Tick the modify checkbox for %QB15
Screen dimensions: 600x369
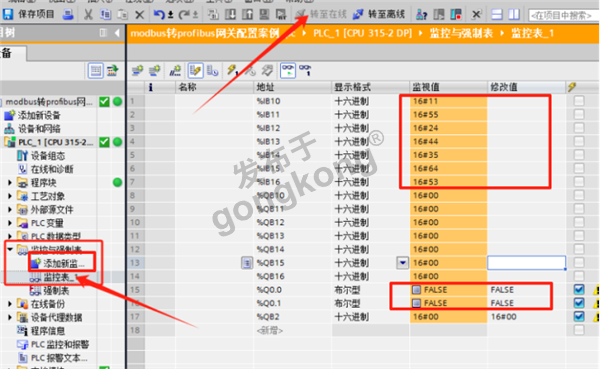(579, 263)
